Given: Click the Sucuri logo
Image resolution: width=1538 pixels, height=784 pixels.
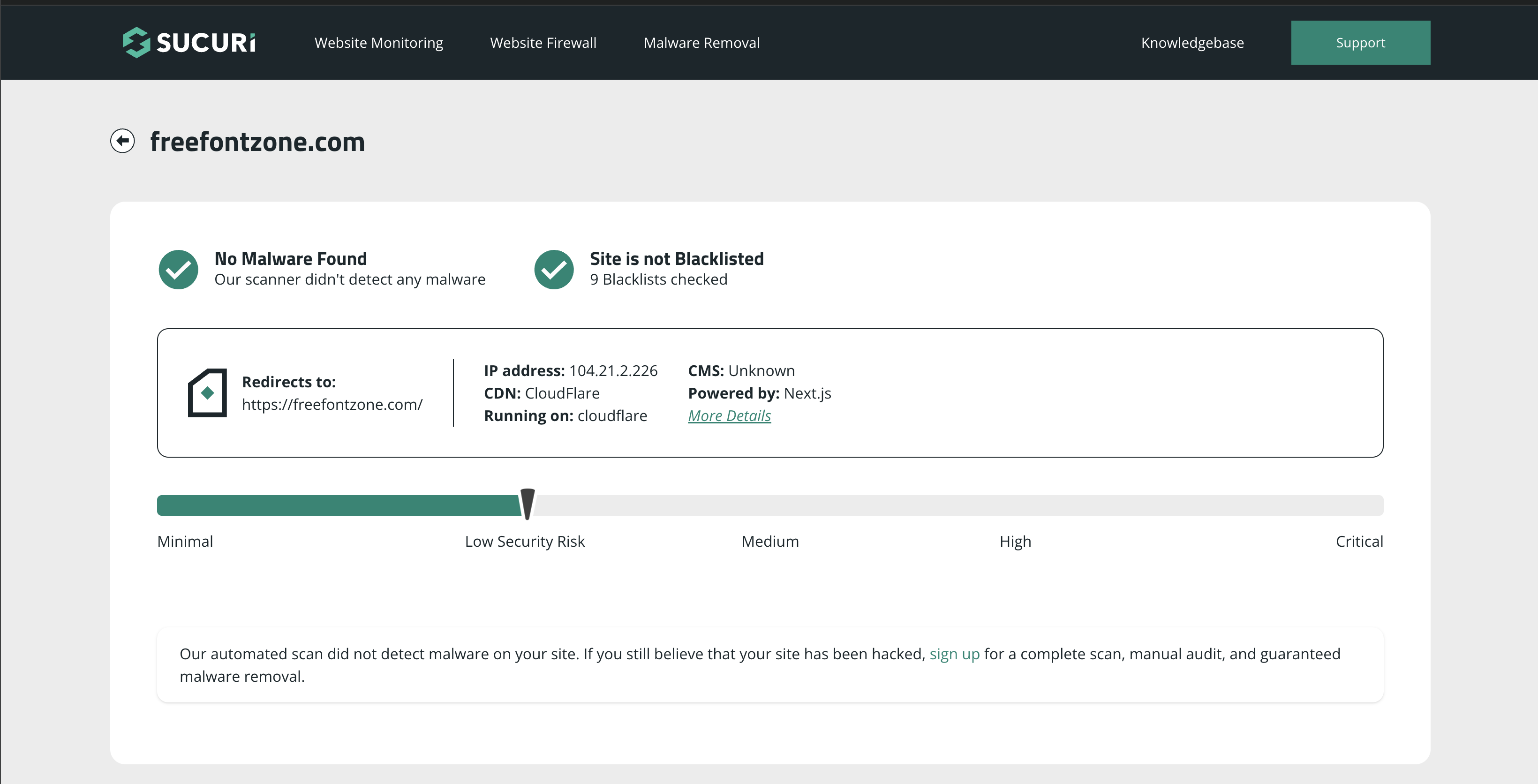Looking at the screenshot, I should click(x=189, y=42).
